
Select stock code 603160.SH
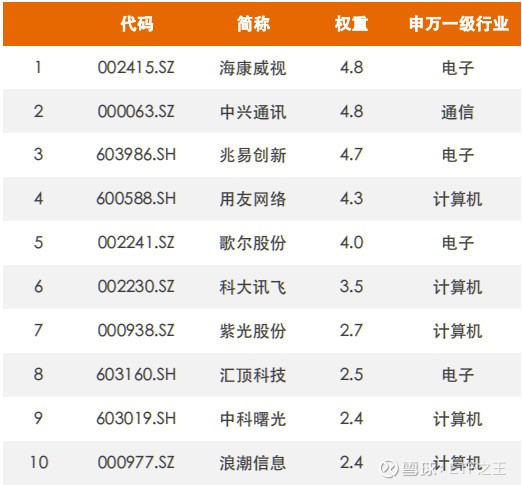[x=136, y=374]
